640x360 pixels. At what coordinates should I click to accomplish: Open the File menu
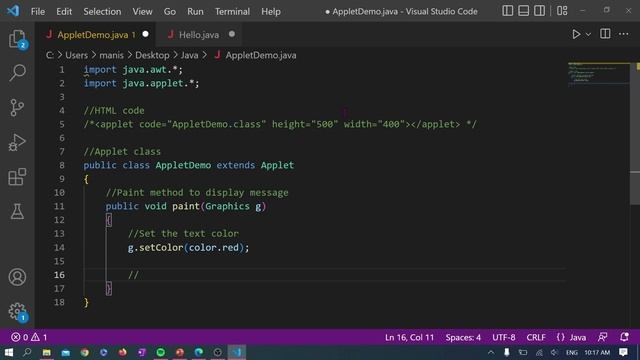click(x=38, y=11)
